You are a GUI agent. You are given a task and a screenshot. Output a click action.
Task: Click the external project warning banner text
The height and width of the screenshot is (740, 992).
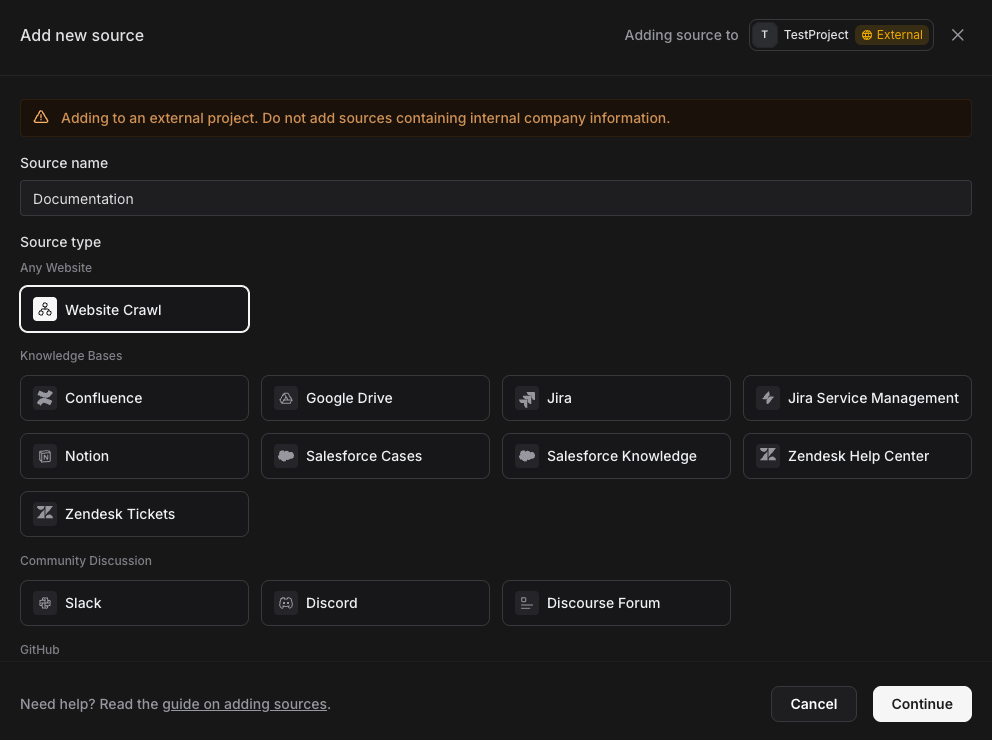click(x=365, y=118)
